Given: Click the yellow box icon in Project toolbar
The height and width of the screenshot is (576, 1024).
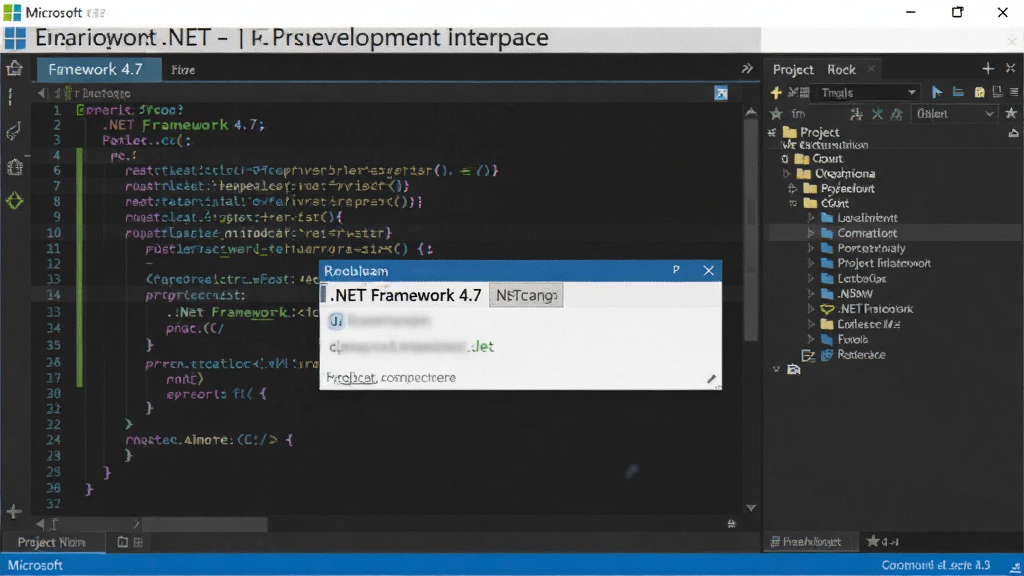Looking at the screenshot, I should 980,93.
